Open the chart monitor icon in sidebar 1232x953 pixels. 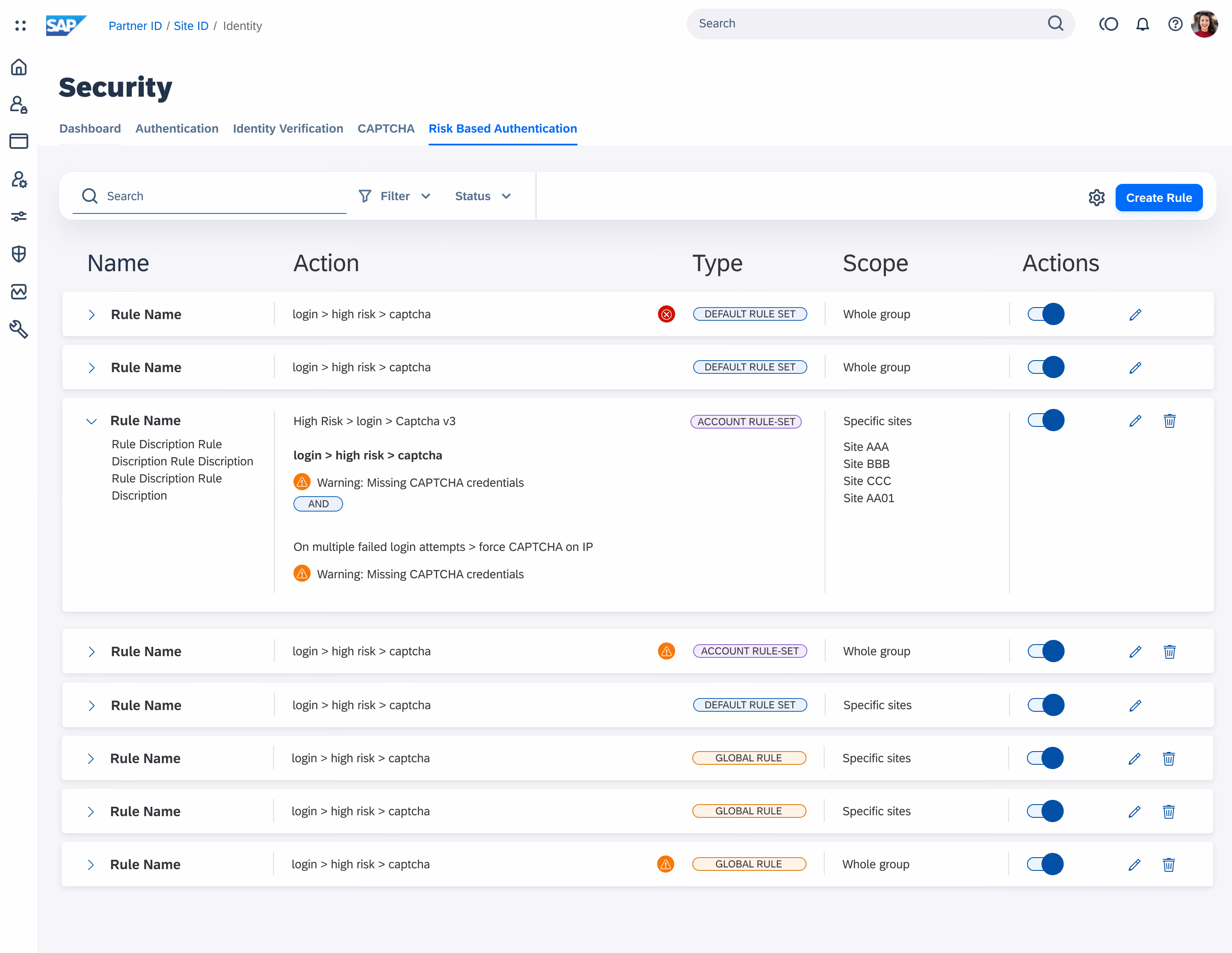point(19,292)
